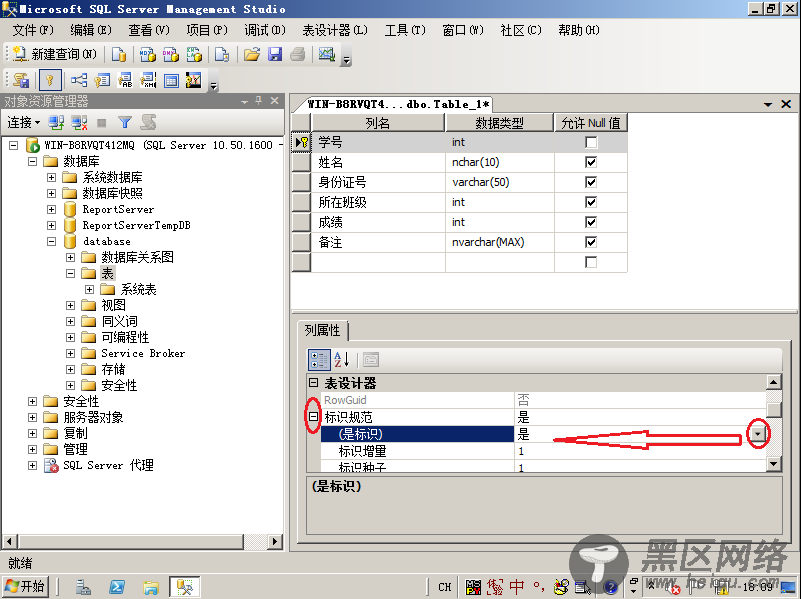Sort column properties alphabetically (A-Z icon)

341,360
